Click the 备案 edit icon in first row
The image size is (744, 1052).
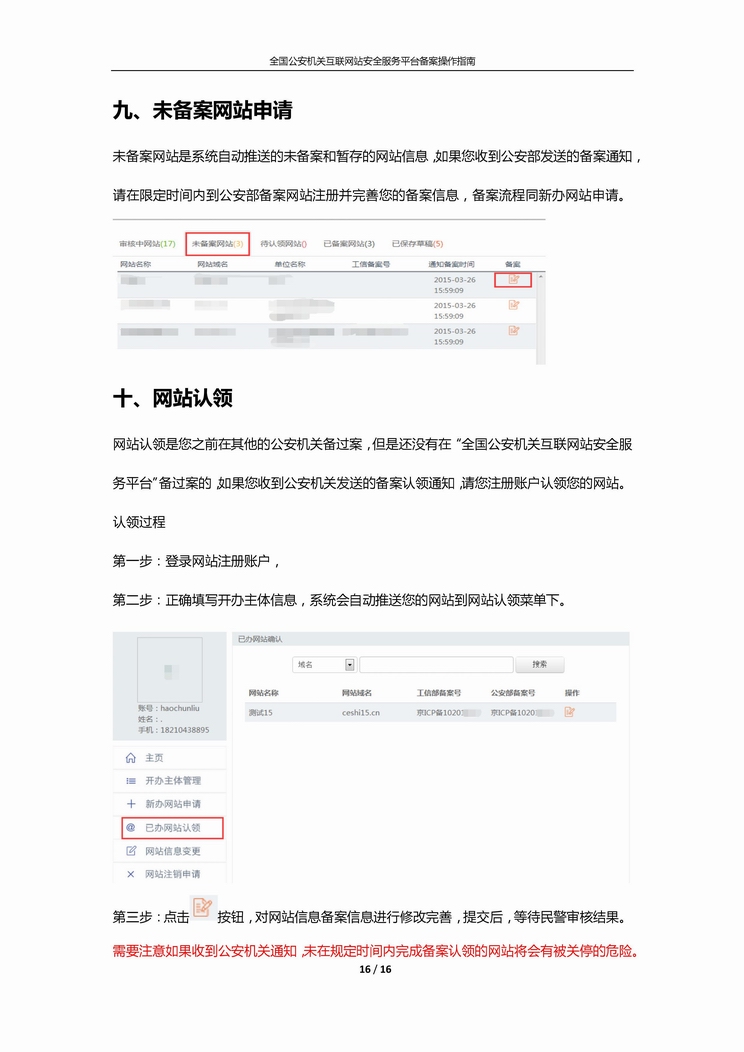(514, 280)
